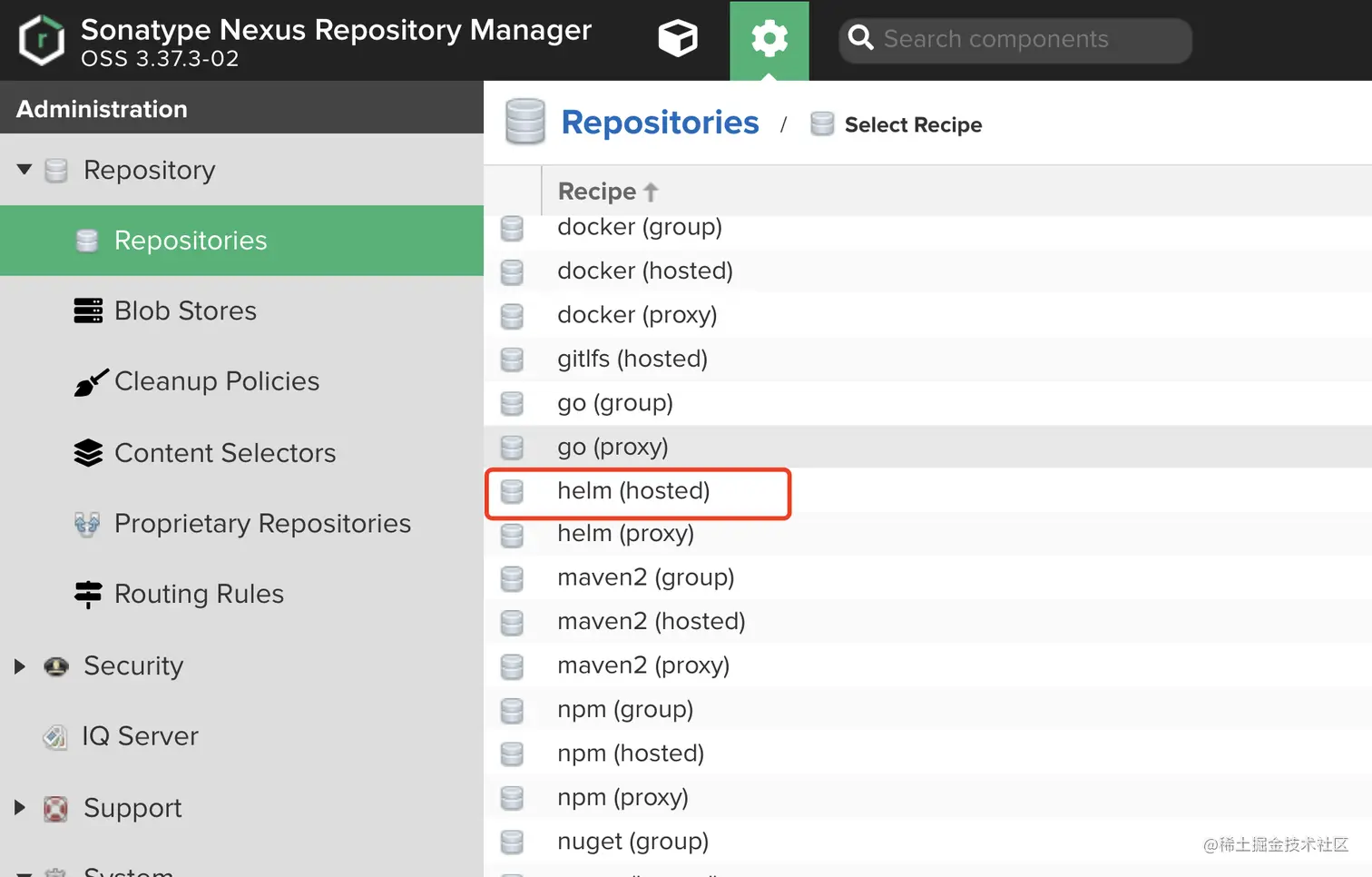
Task: Choose the gitlfs (hosted) recipe
Action: [x=927, y=359]
